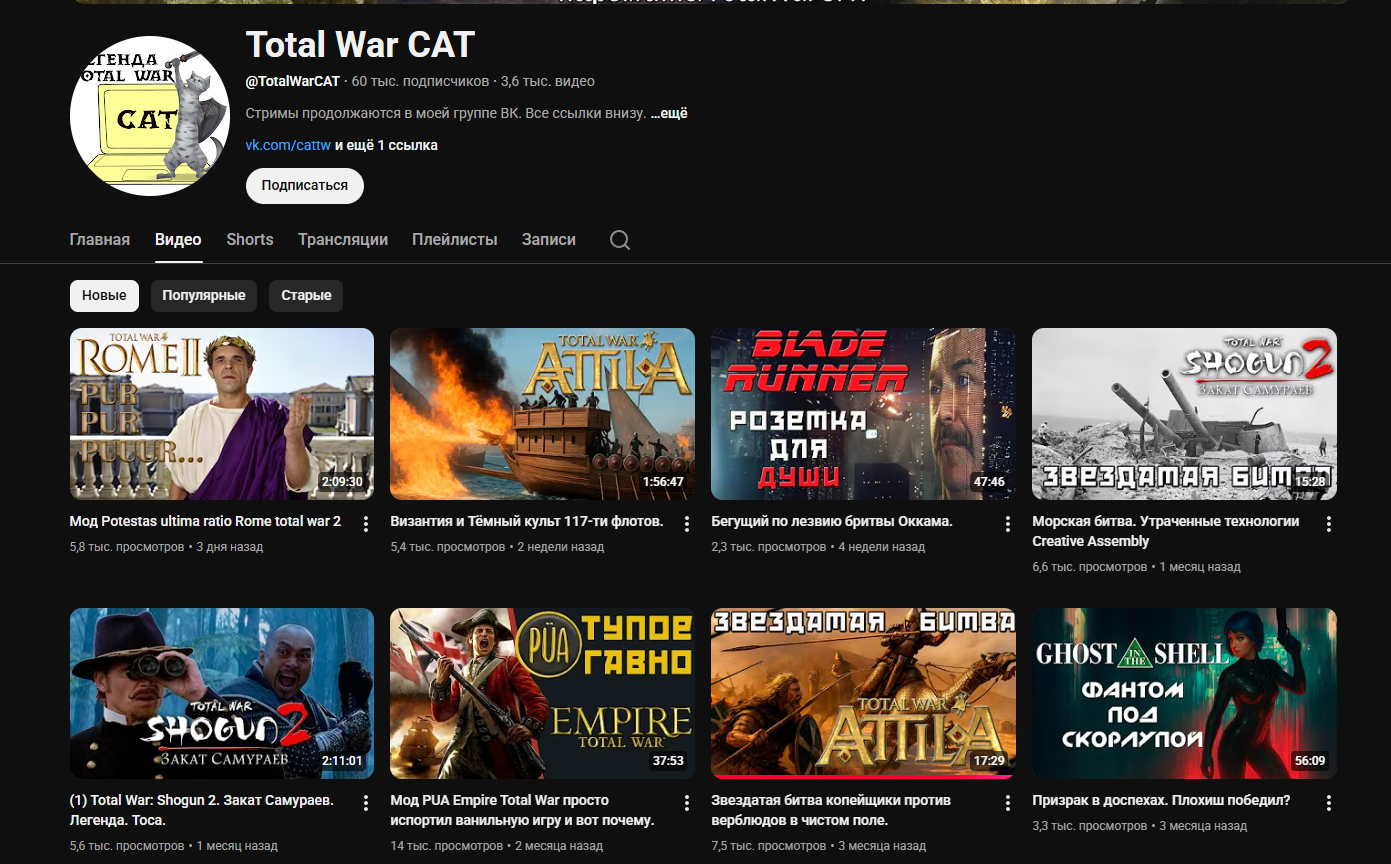Play the Attila burning ship thumbnail
This screenshot has width=1391, height=864.
543,414
